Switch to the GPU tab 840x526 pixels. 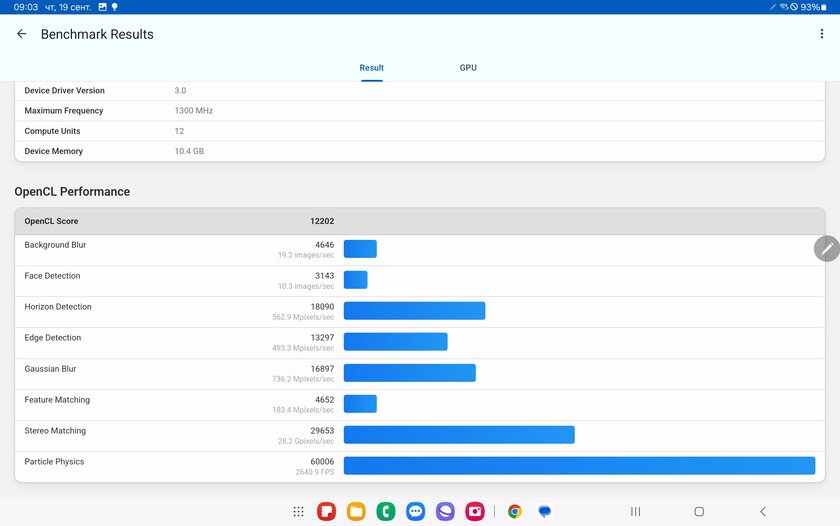coord(468,67)
